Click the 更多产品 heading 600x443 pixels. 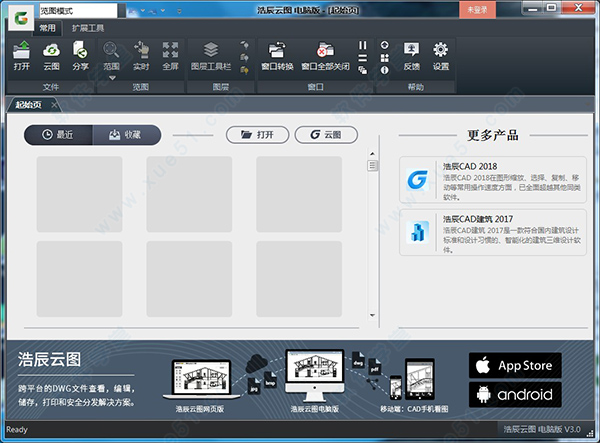tap(493, 135)
